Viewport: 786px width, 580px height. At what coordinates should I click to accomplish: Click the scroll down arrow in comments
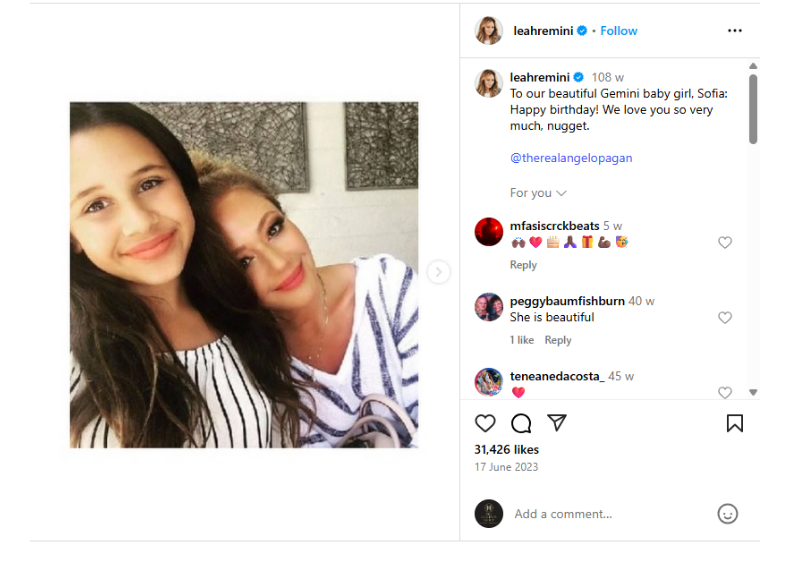point(753,393)
